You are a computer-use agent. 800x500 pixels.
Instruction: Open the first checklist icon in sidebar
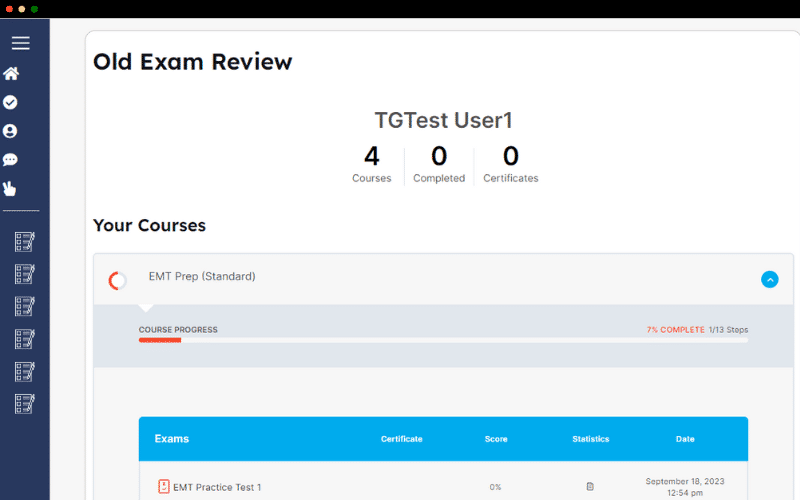(x=24, y=242)
